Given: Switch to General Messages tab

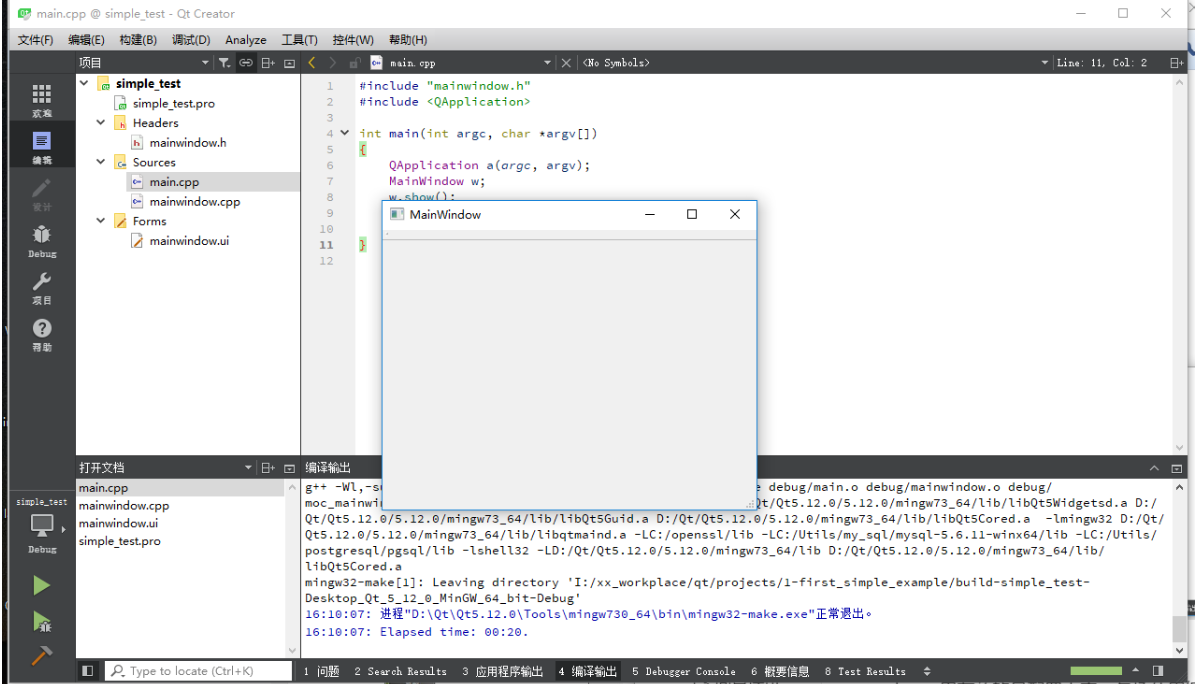Looking at the screenshot, I should coord(780,671).
